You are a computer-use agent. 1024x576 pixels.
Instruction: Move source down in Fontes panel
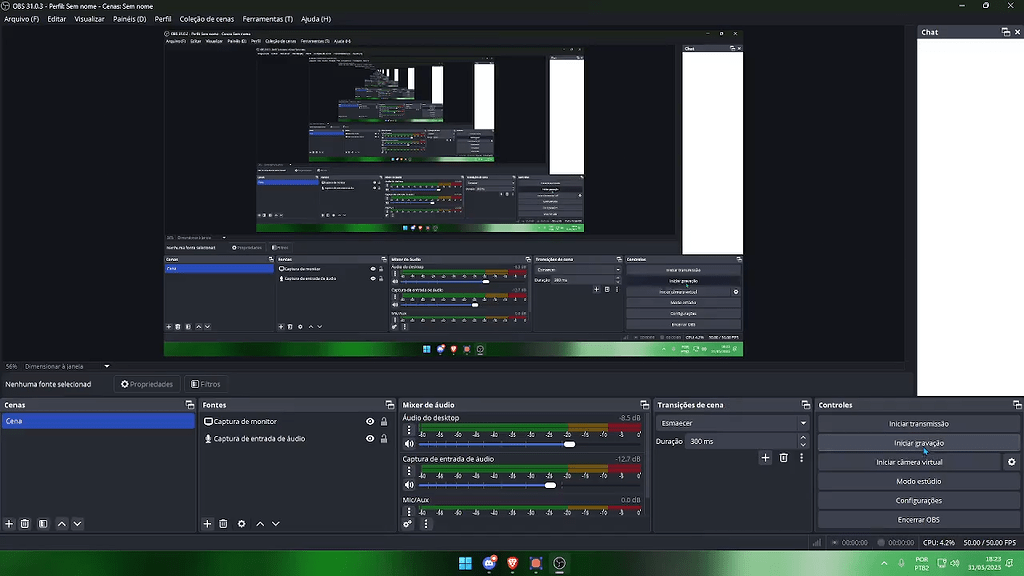(x=276, y=524)
